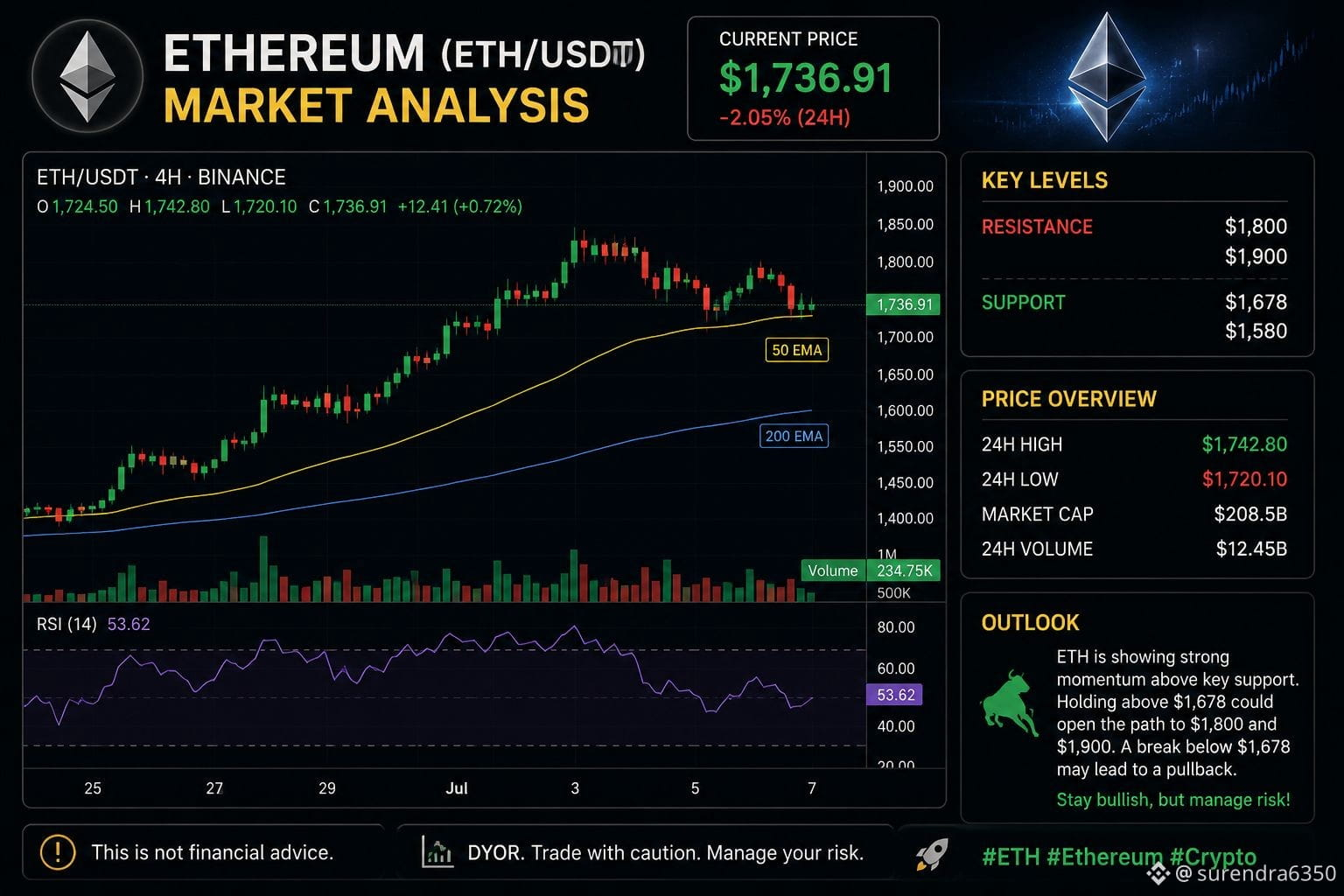
Task: Click the red RESISTANCE label
Action: click(1037, 227)
